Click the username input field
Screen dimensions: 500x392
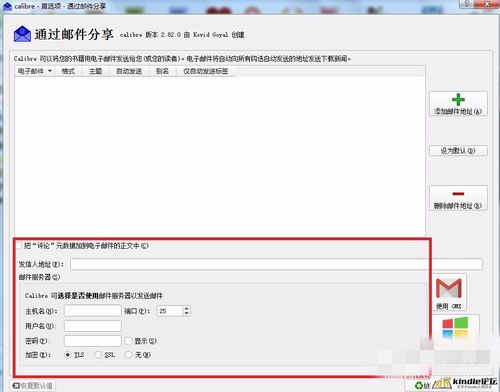[93, 326]
